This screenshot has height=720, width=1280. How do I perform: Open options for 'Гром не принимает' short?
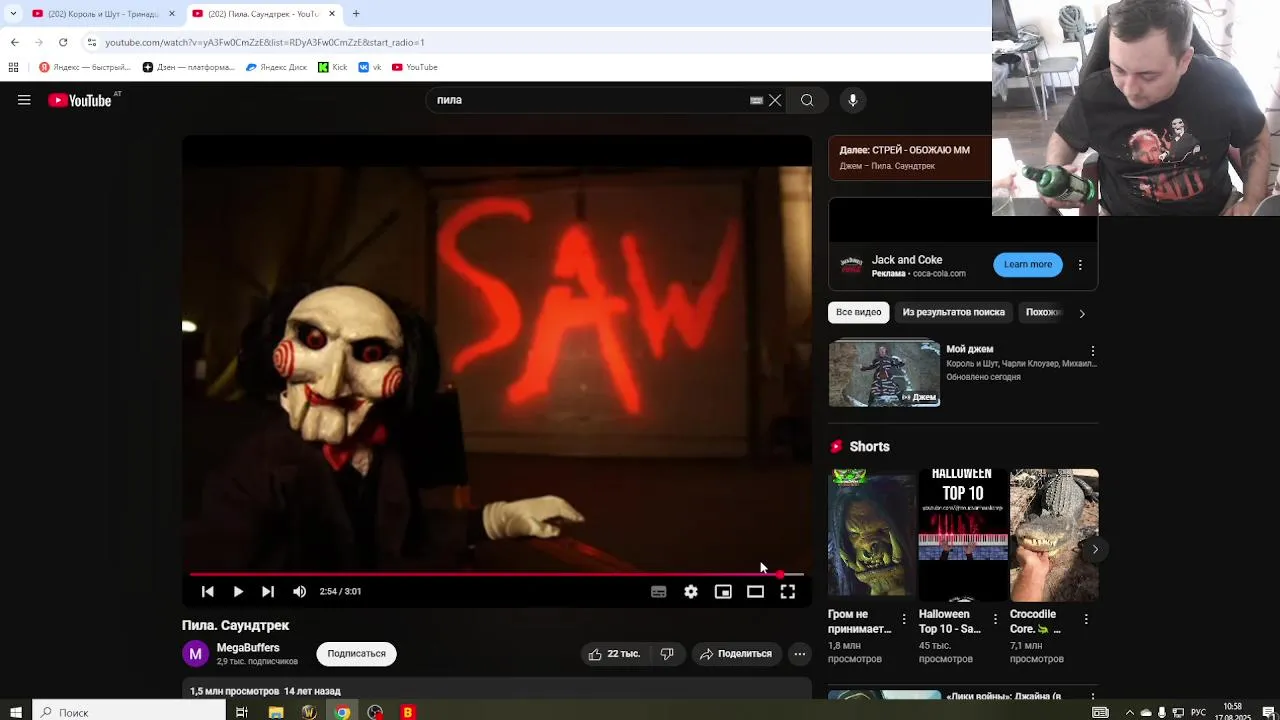pos(904,620)
